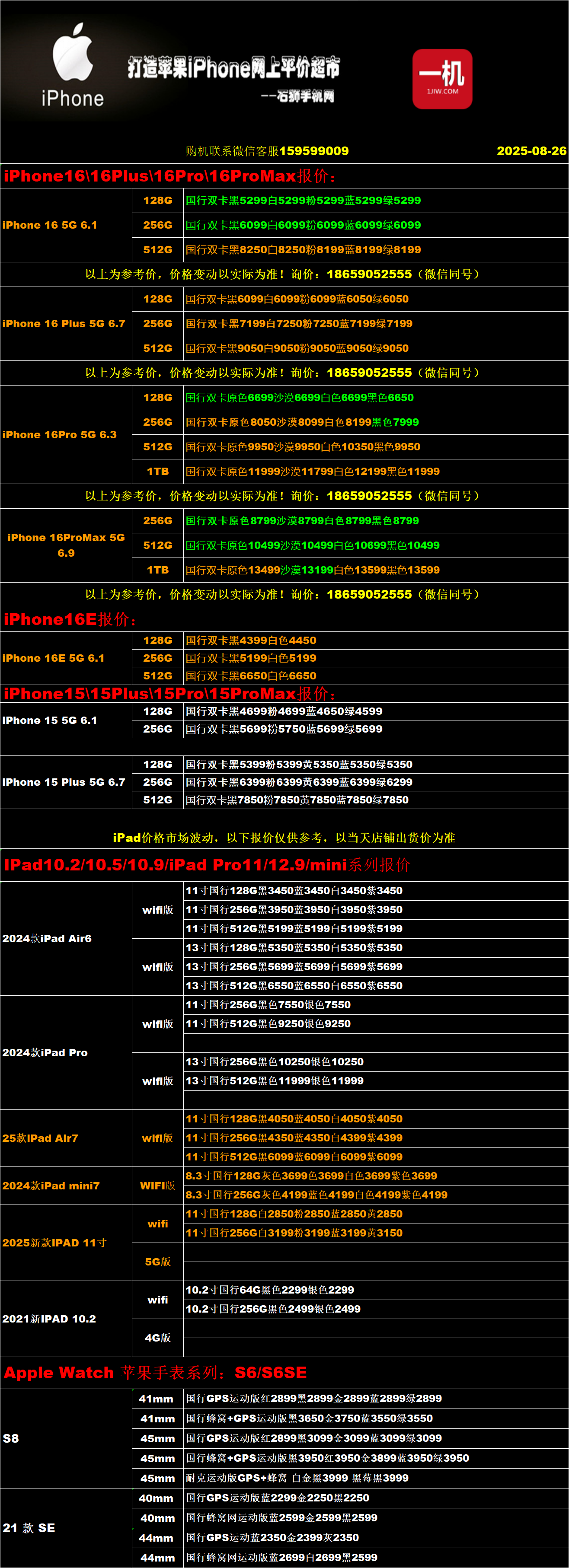Click the red 一机 1JIW.COM logo
The height and width of the screenshot is (1568, 569).
tap(442, 79)
